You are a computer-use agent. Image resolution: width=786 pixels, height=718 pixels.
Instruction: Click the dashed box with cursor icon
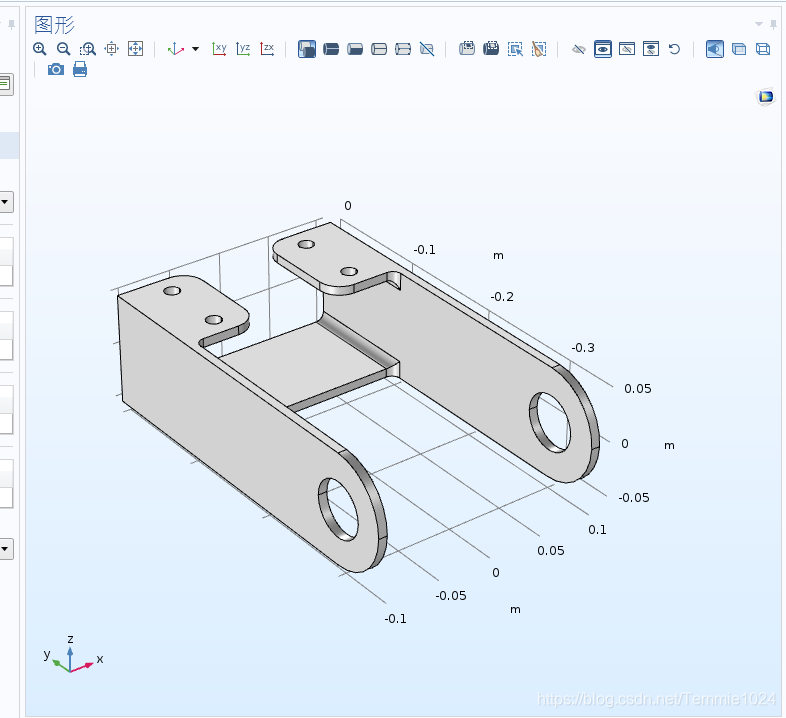515,49
